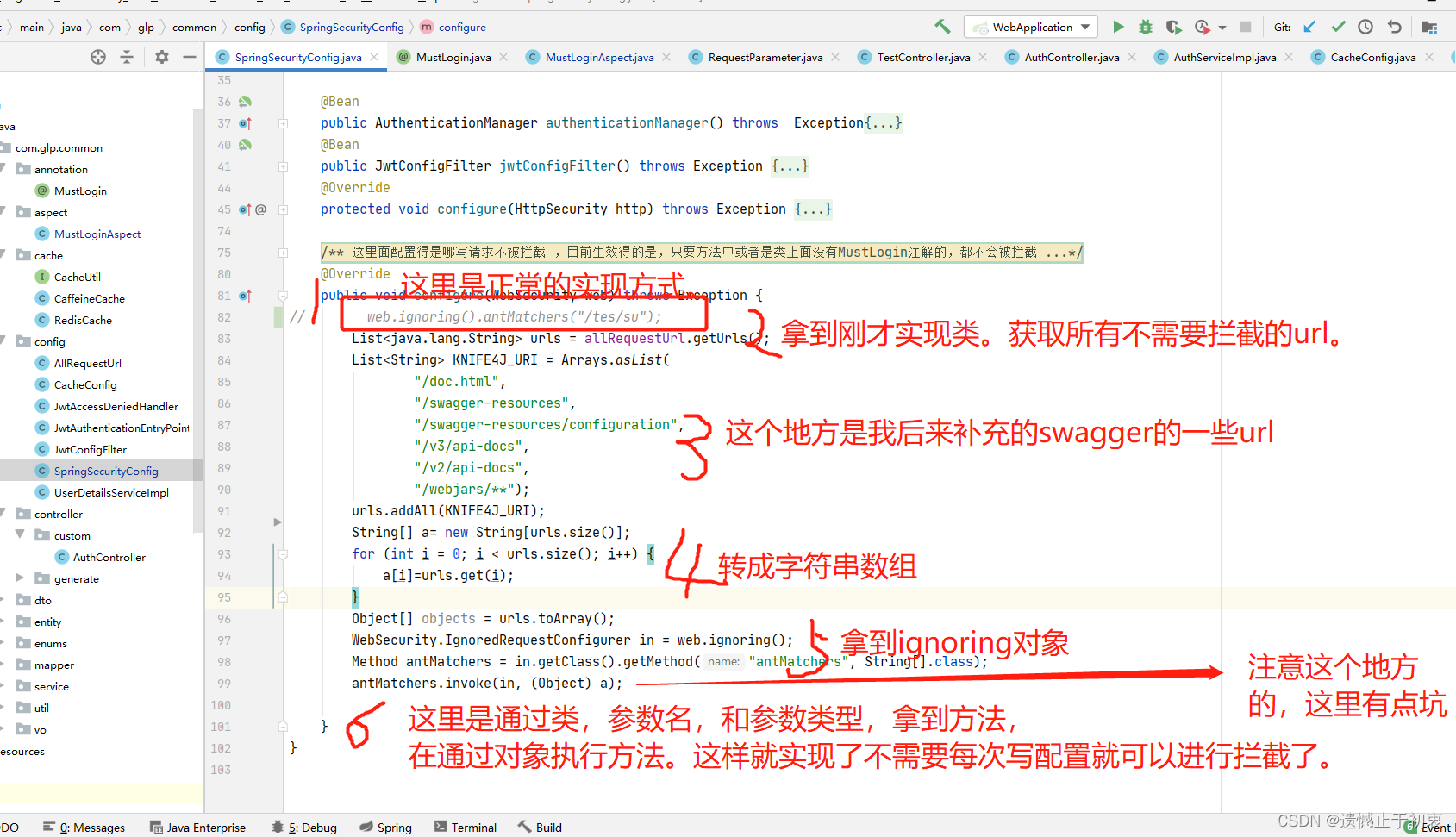The image size is (1456, 837).
Task: Collapse all in the project panel
Action: 127,57
